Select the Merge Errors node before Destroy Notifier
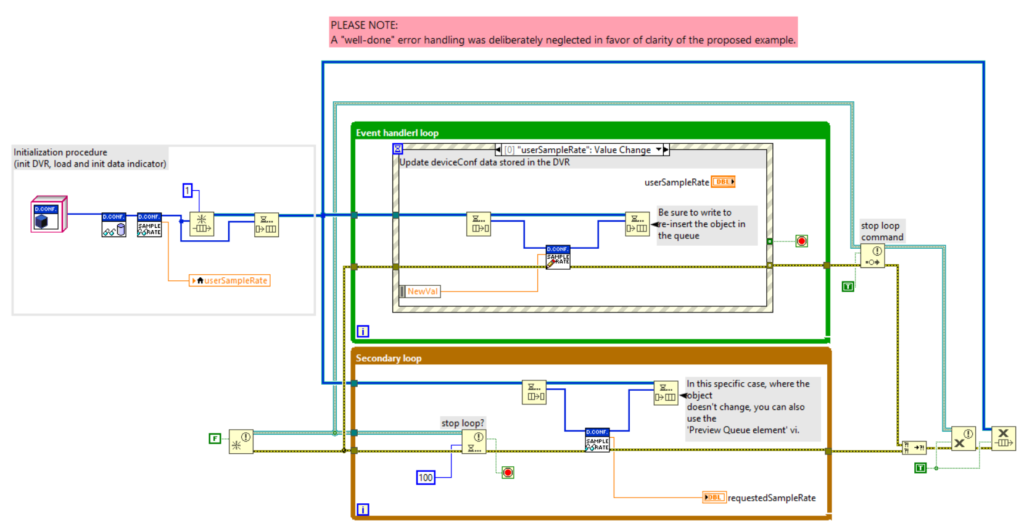 pos(913,447)
